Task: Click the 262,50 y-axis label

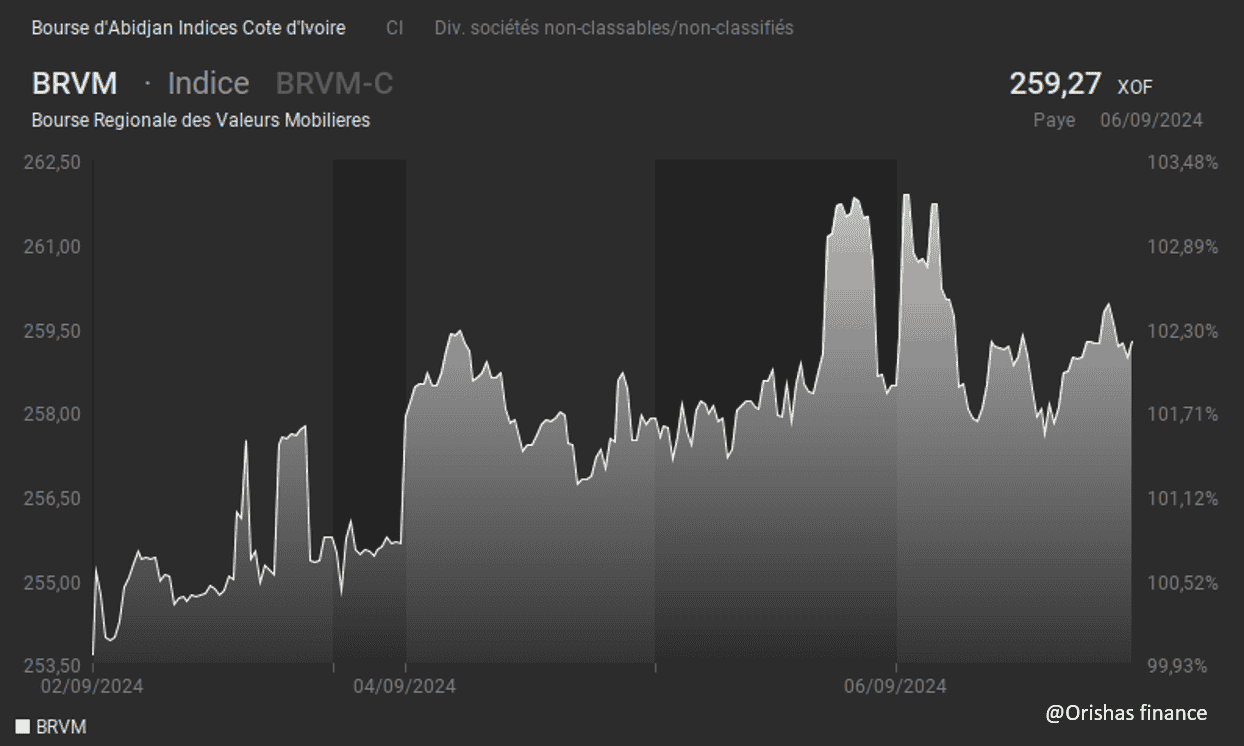Action: pyautogui.click(x=52, y=163)
